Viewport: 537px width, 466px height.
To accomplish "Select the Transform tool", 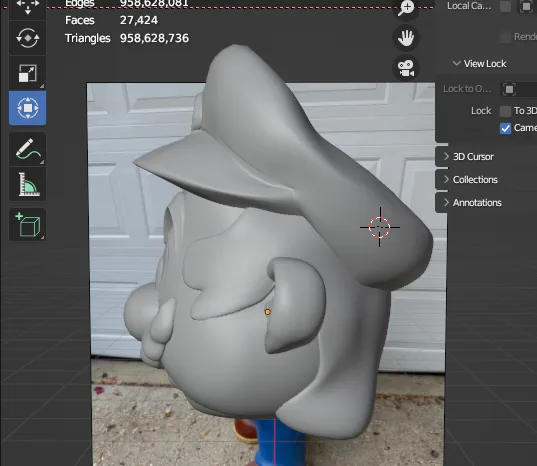I will click(x=27, y=108).
